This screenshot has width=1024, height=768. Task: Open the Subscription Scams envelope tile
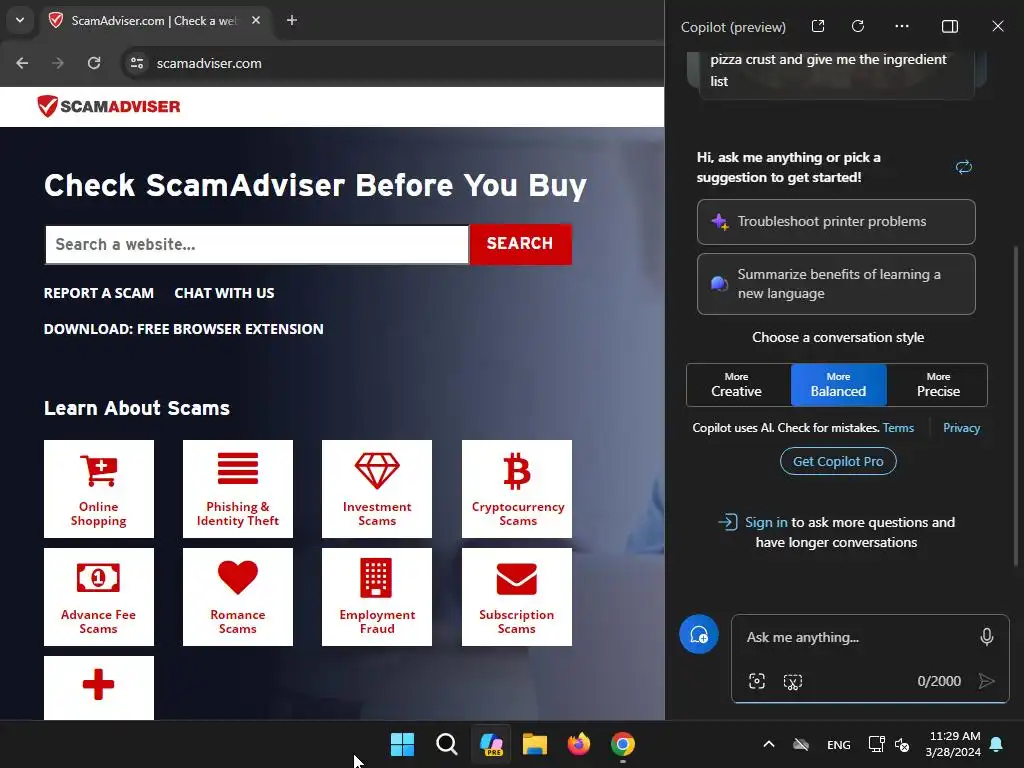[x=517, y=597]
